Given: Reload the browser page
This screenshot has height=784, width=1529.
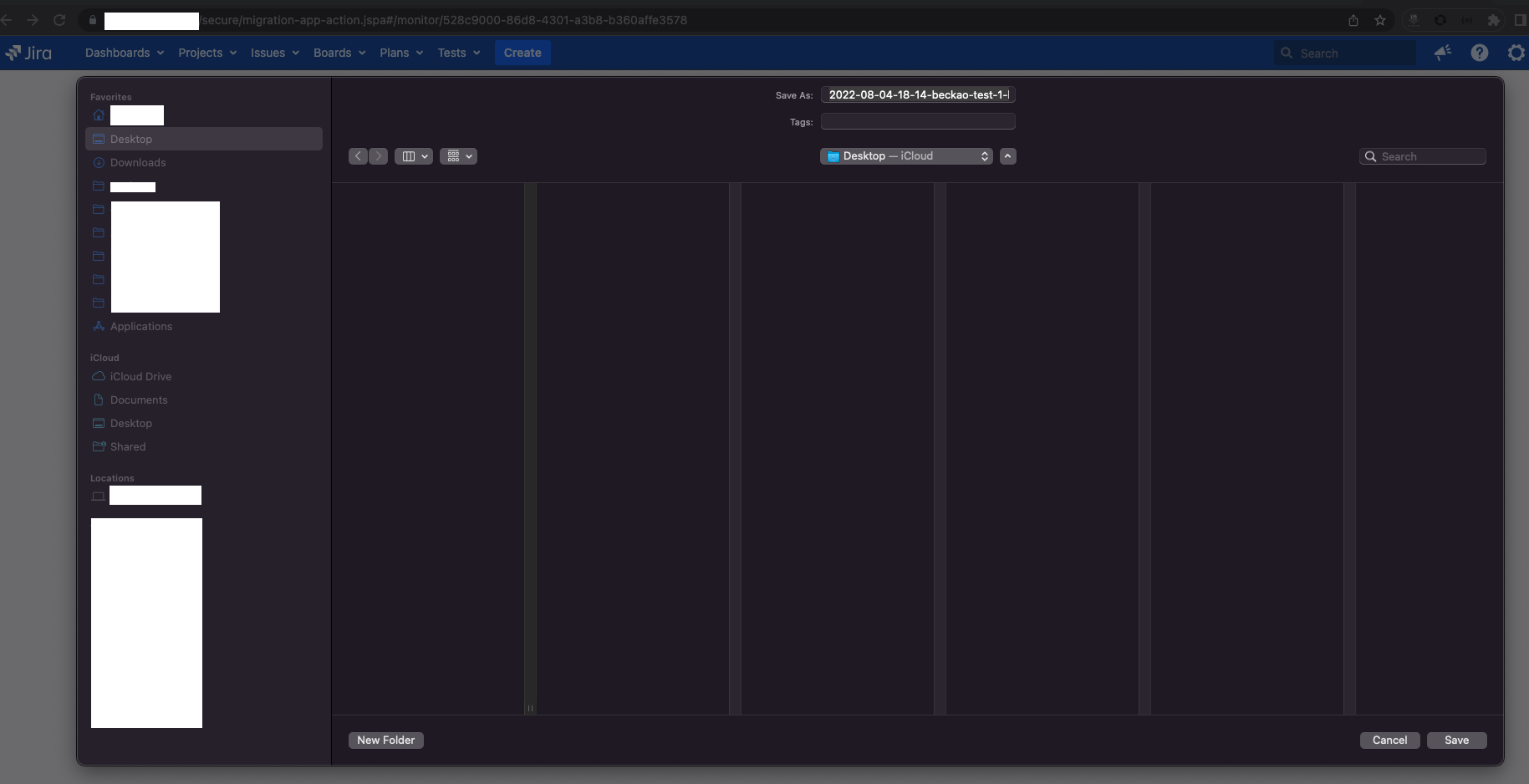Looking at the screenshot, I should 59,20.
